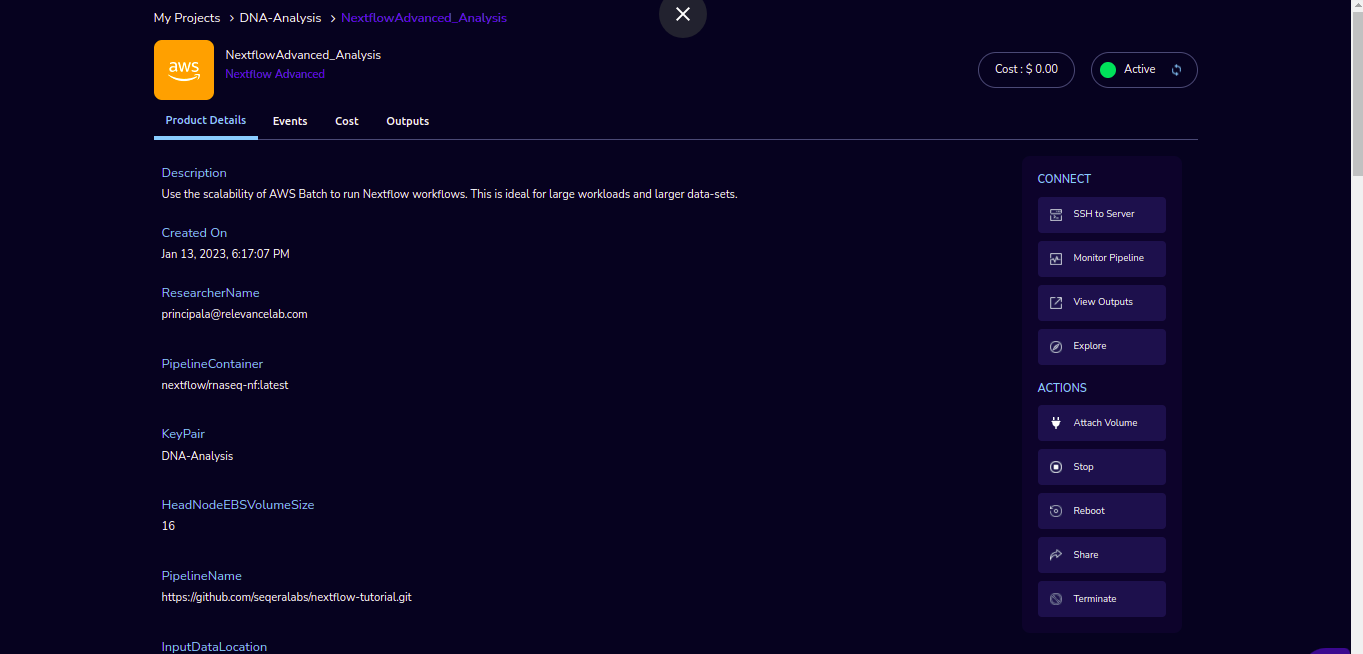1363x654 pixels.
Task: Click the principala@relevancelab.com researcher value
Action: click(234, 314)
